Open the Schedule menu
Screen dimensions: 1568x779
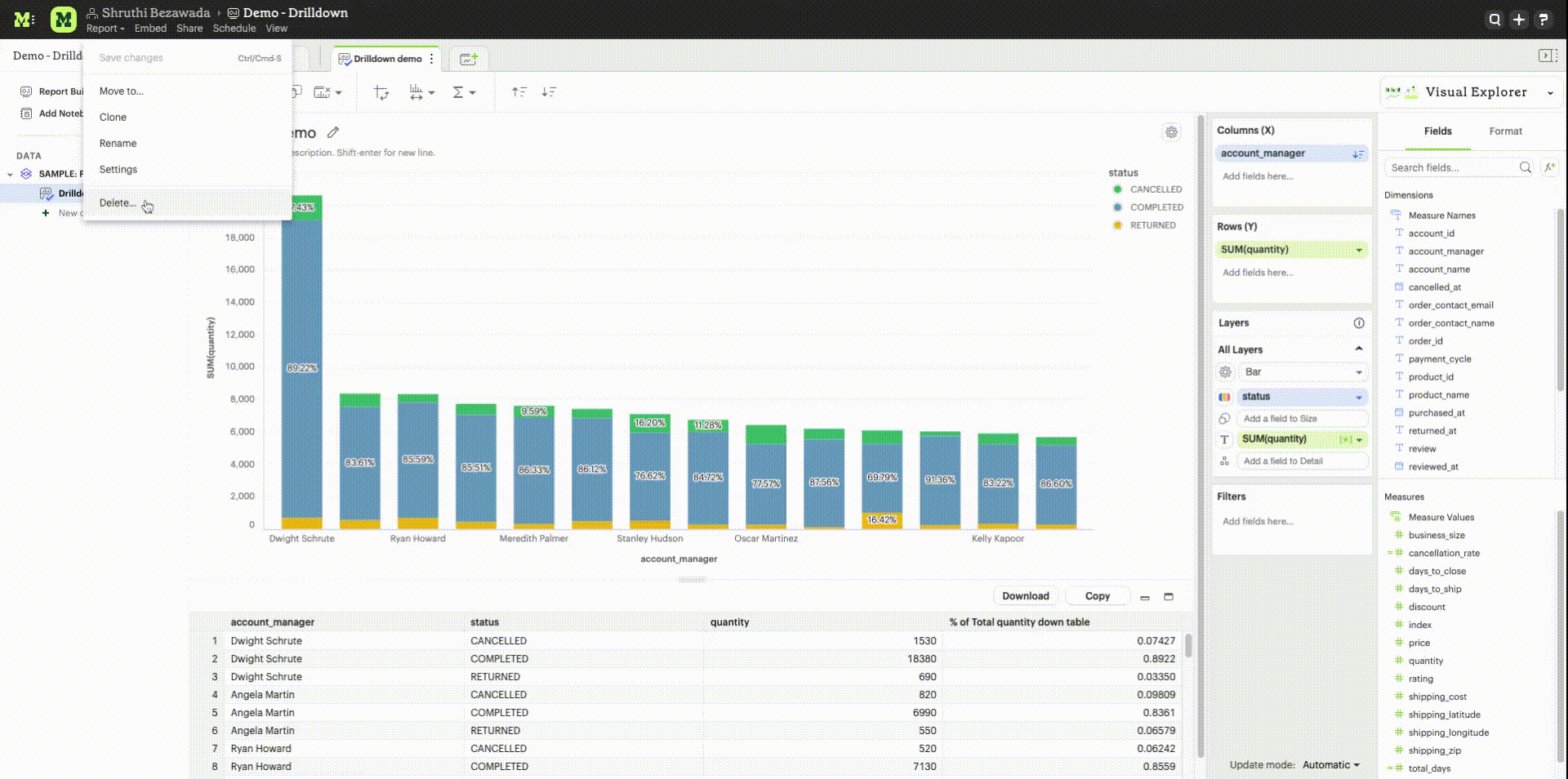234,29
